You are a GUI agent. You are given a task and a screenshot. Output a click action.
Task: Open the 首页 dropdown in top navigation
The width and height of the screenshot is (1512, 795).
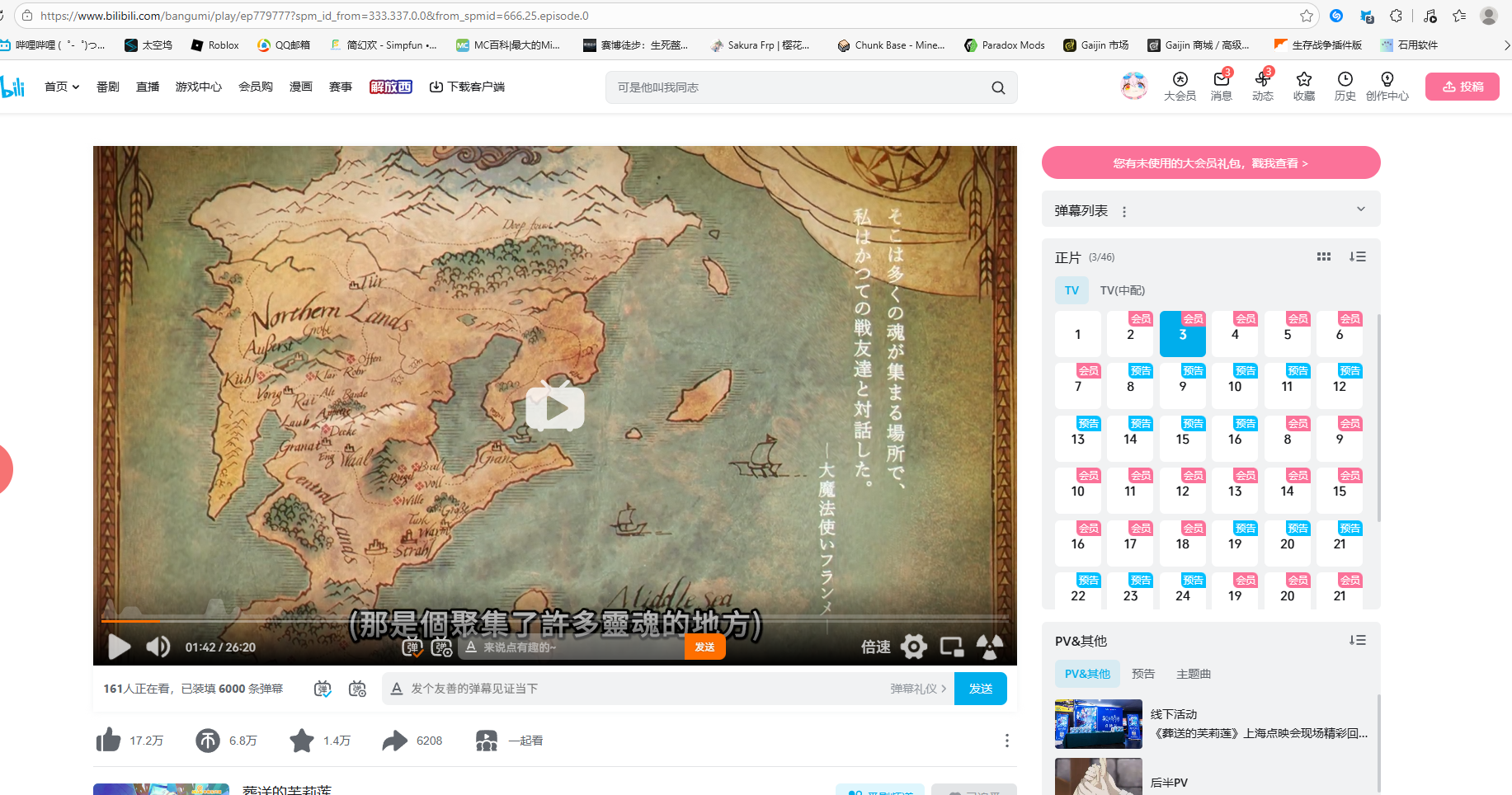pos(62,87)
